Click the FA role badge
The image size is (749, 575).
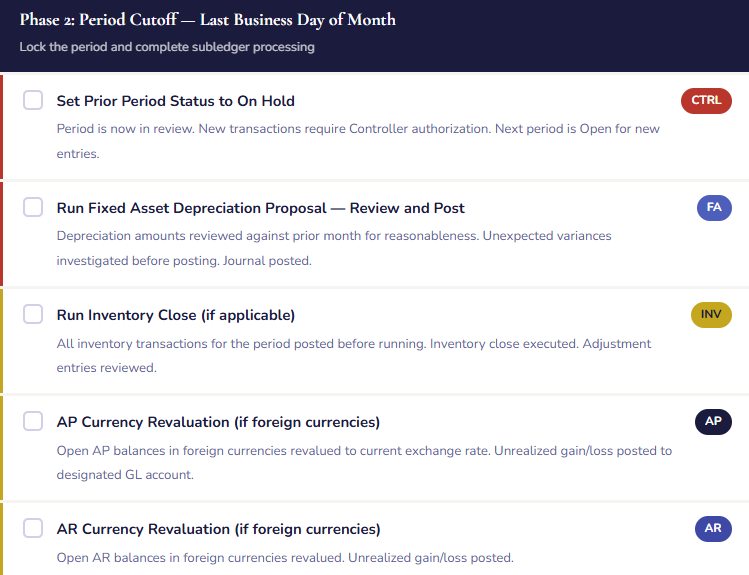click(713, 207)
